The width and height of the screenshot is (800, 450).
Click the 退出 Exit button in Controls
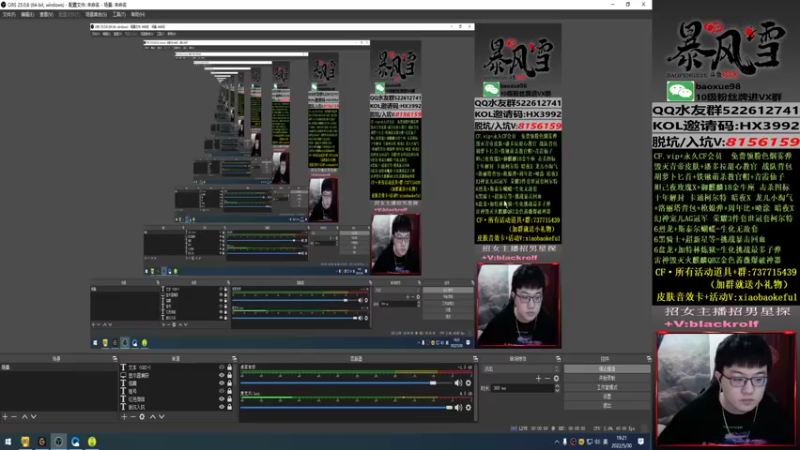click(x=607, y=406)
